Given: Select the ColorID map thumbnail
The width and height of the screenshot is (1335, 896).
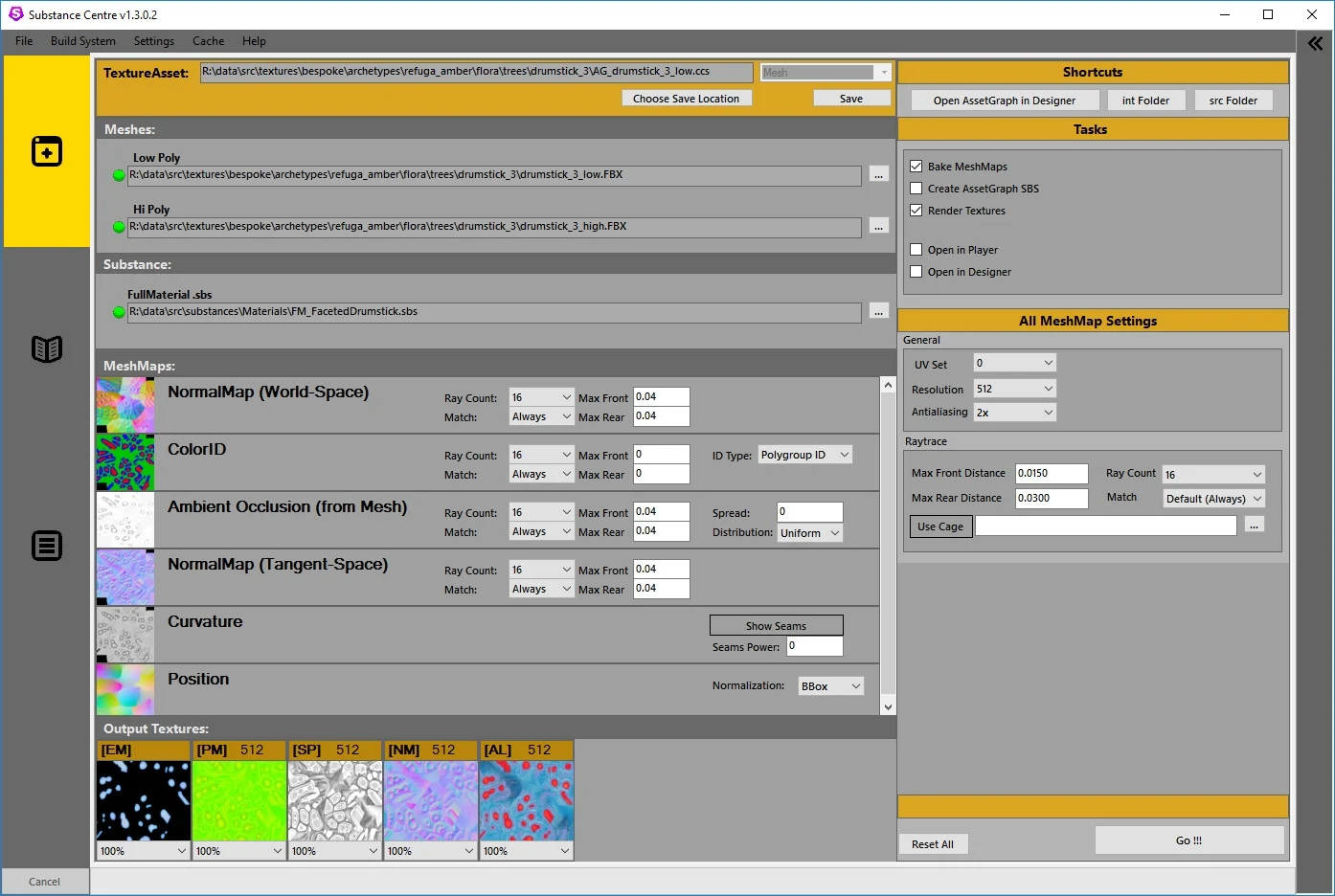Looking at the screenshot, I should (125, 461).
